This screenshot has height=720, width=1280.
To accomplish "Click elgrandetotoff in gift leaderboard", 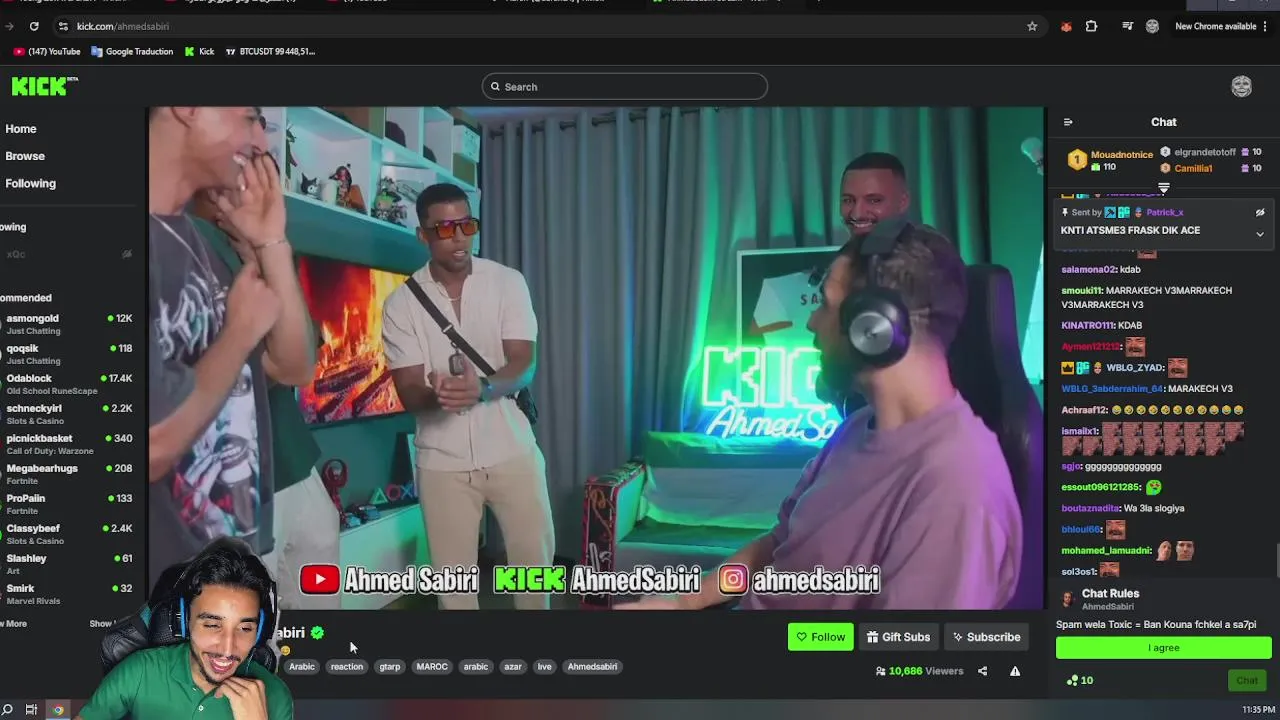I will point(1205,153).
